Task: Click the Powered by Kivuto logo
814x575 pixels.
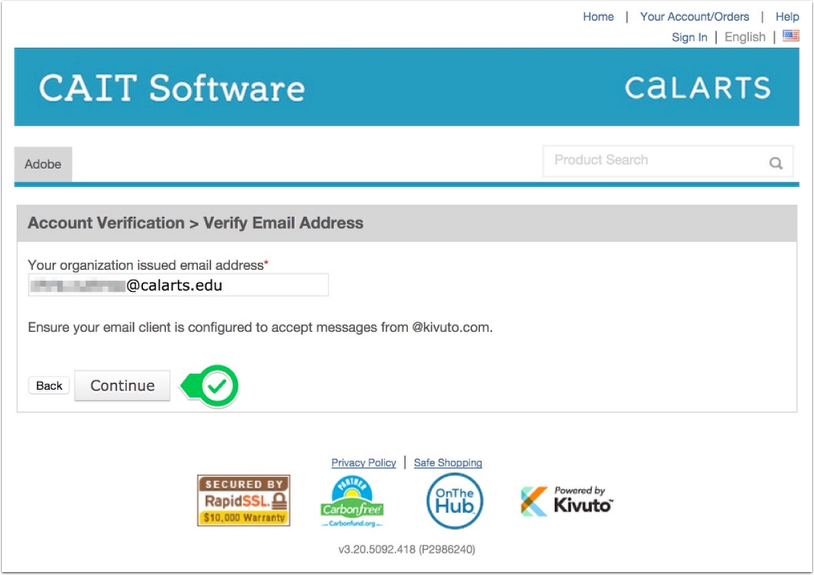Action: point(566,501)
